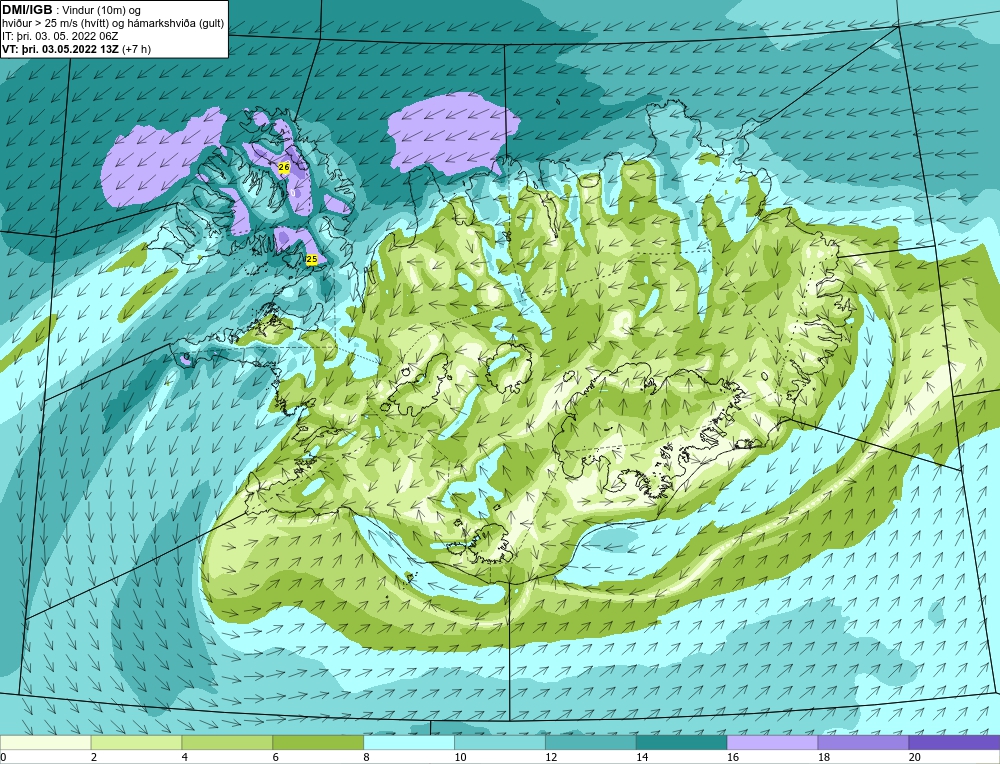Select the 12–14 m/s teal legend swatch
The image size is (1000, 764).
coord(591,742)
